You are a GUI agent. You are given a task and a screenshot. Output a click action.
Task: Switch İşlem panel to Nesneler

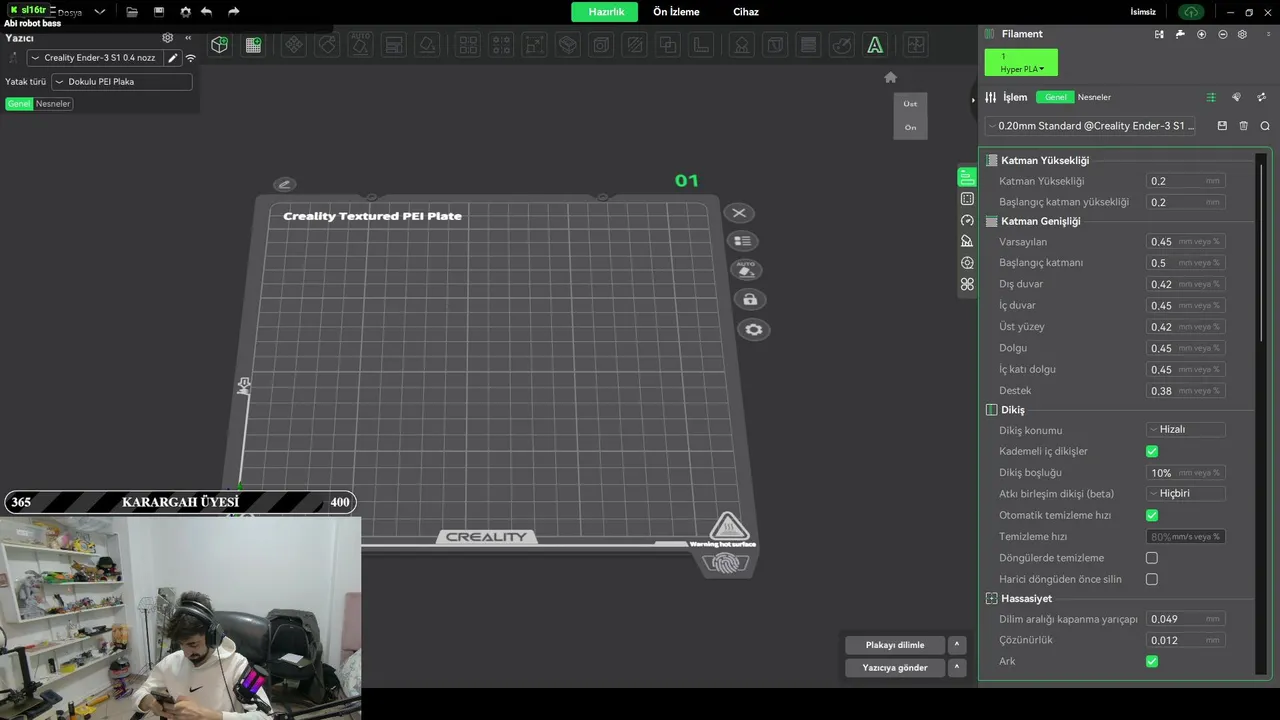[1094, 97]
